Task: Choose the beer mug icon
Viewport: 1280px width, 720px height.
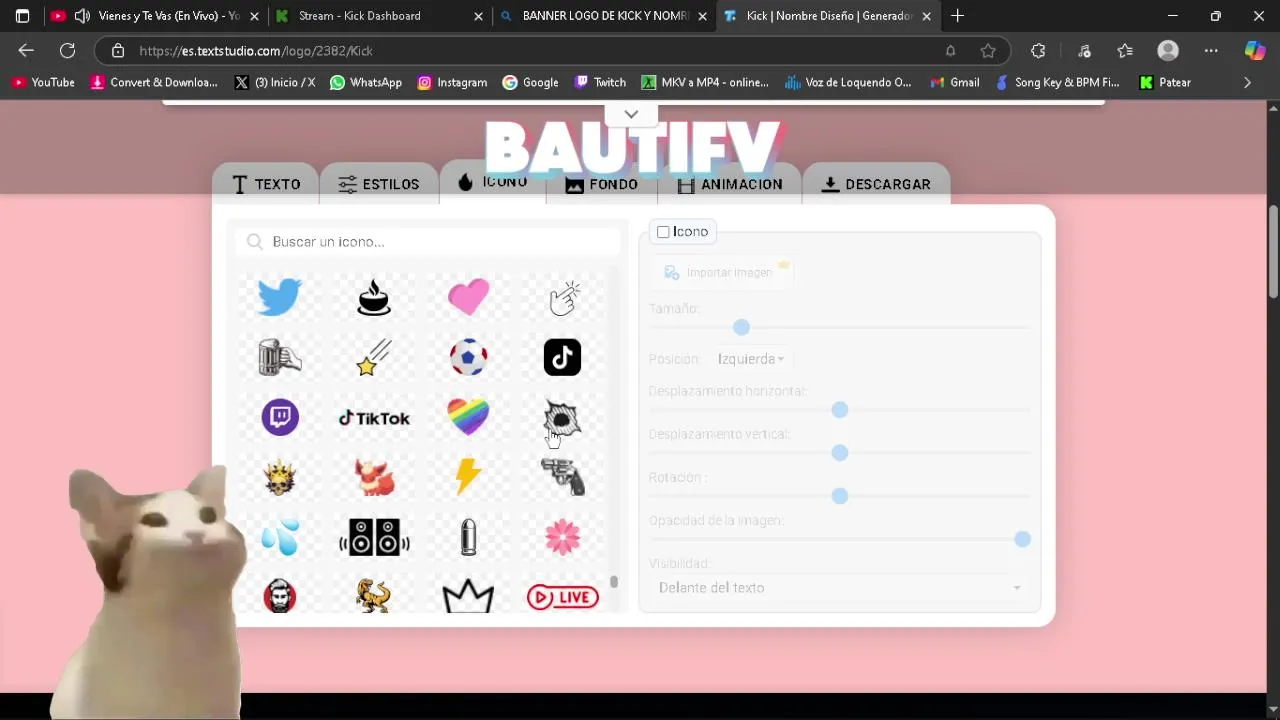Action: pos(279,357)
